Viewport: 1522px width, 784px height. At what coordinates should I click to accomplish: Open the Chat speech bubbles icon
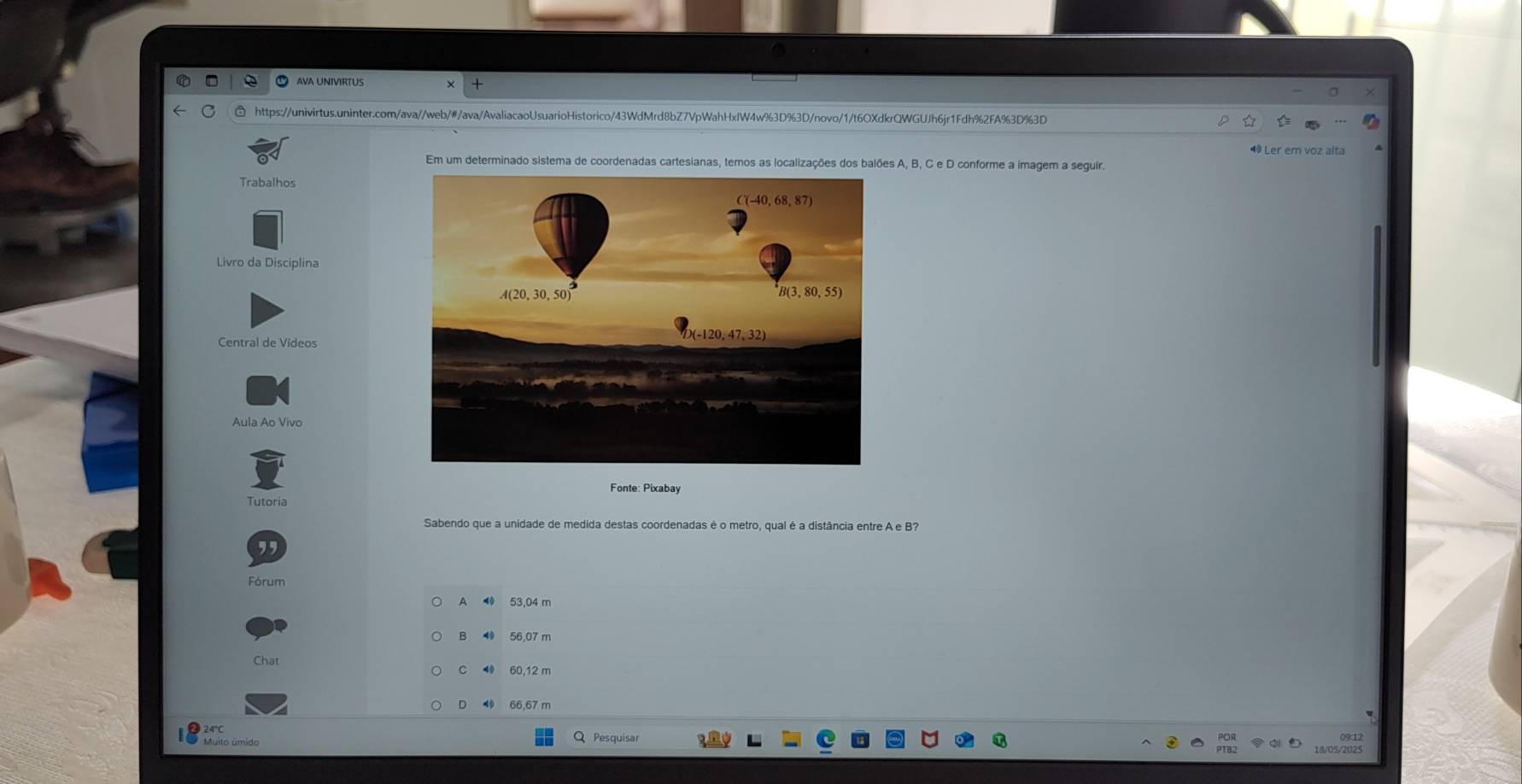pos(266,628)
